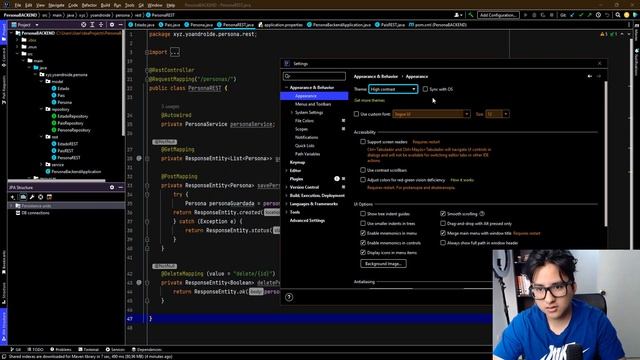Open the File menu
640x360 pixels.
click(18, 5)
